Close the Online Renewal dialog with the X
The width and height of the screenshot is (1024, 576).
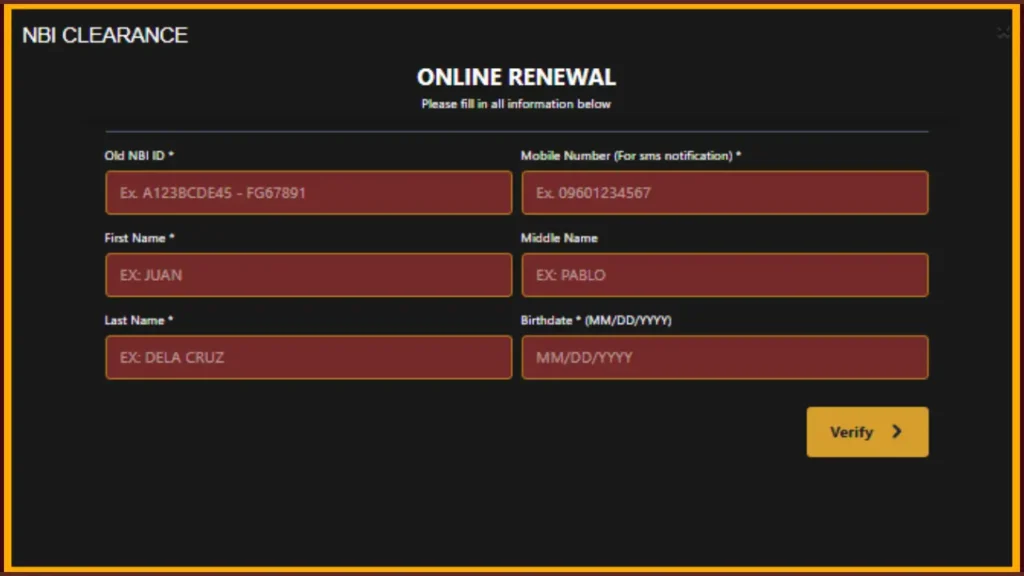tap(1003, 34)
